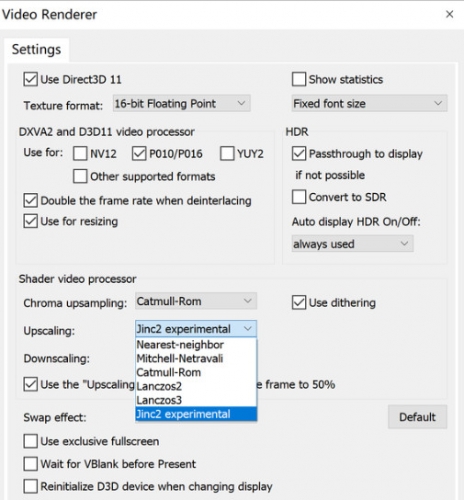Open the Chroma upsampling Catmull-Rom dropdown
Screen dimensions: 464x500
[x=196, y=301]
